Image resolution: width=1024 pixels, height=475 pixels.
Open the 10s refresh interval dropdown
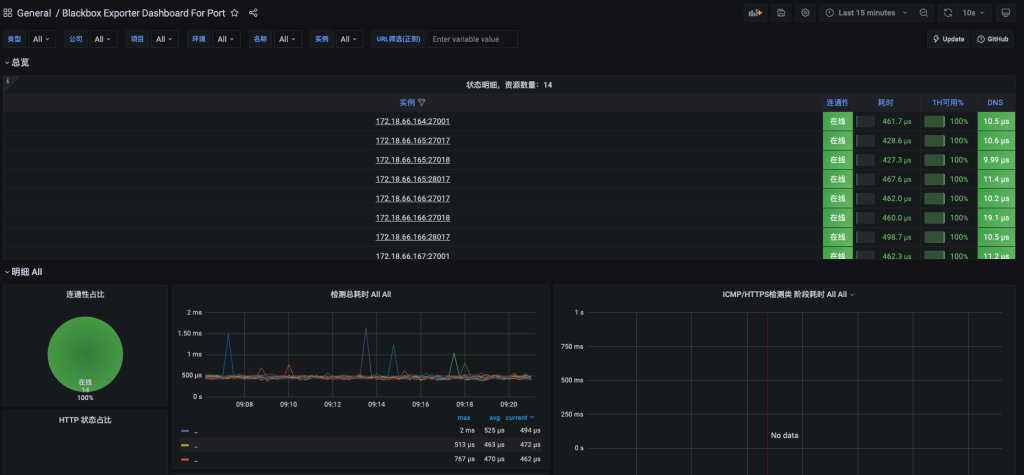(974, 13)
